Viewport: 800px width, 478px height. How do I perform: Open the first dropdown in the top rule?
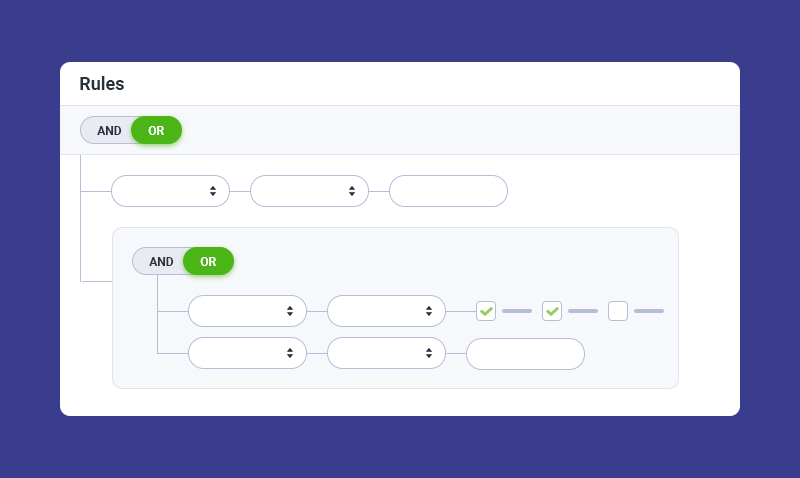coord(170,191)
